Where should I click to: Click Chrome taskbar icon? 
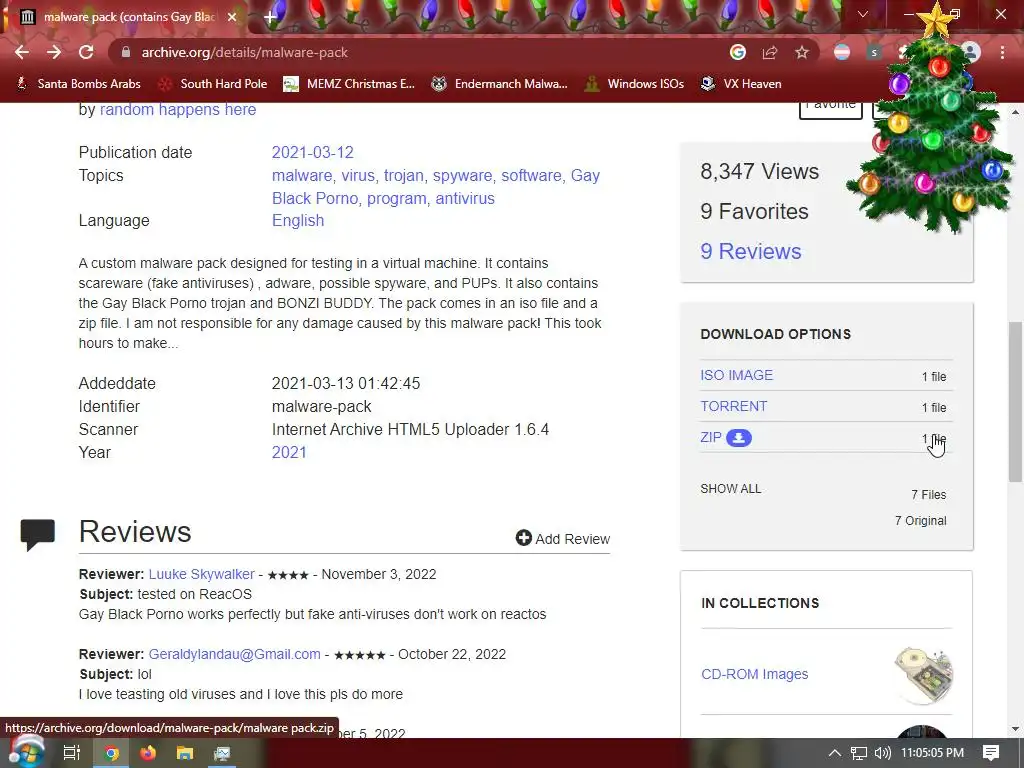(112, 753)
